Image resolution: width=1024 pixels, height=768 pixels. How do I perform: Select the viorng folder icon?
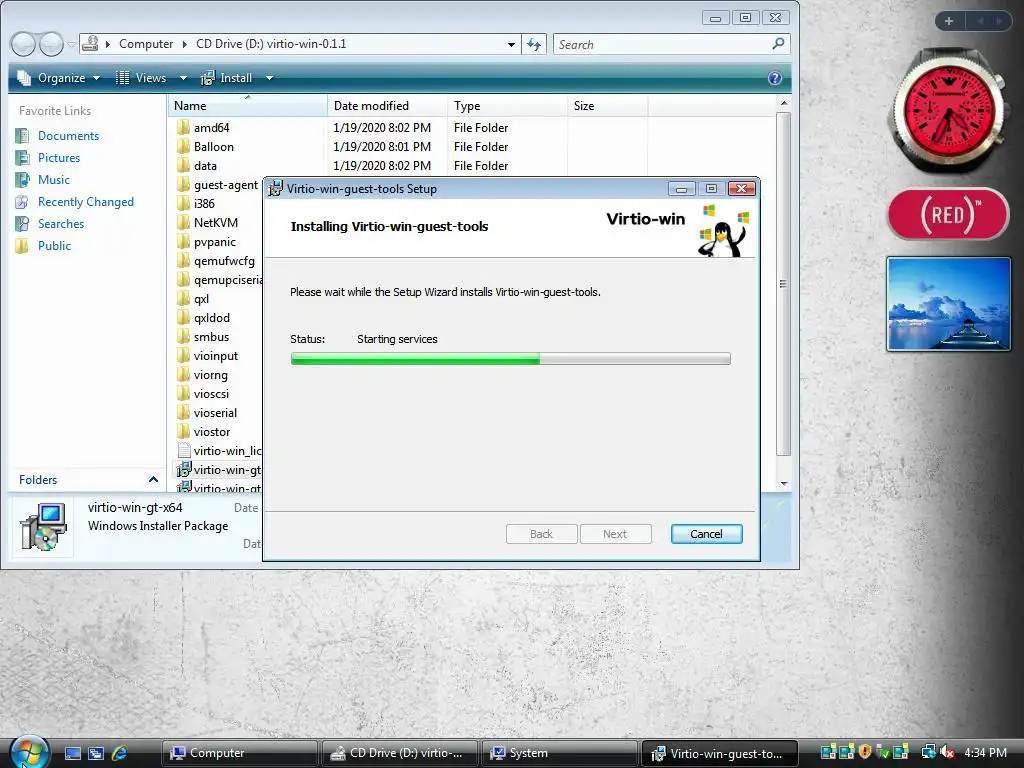(x=184, y=375)
